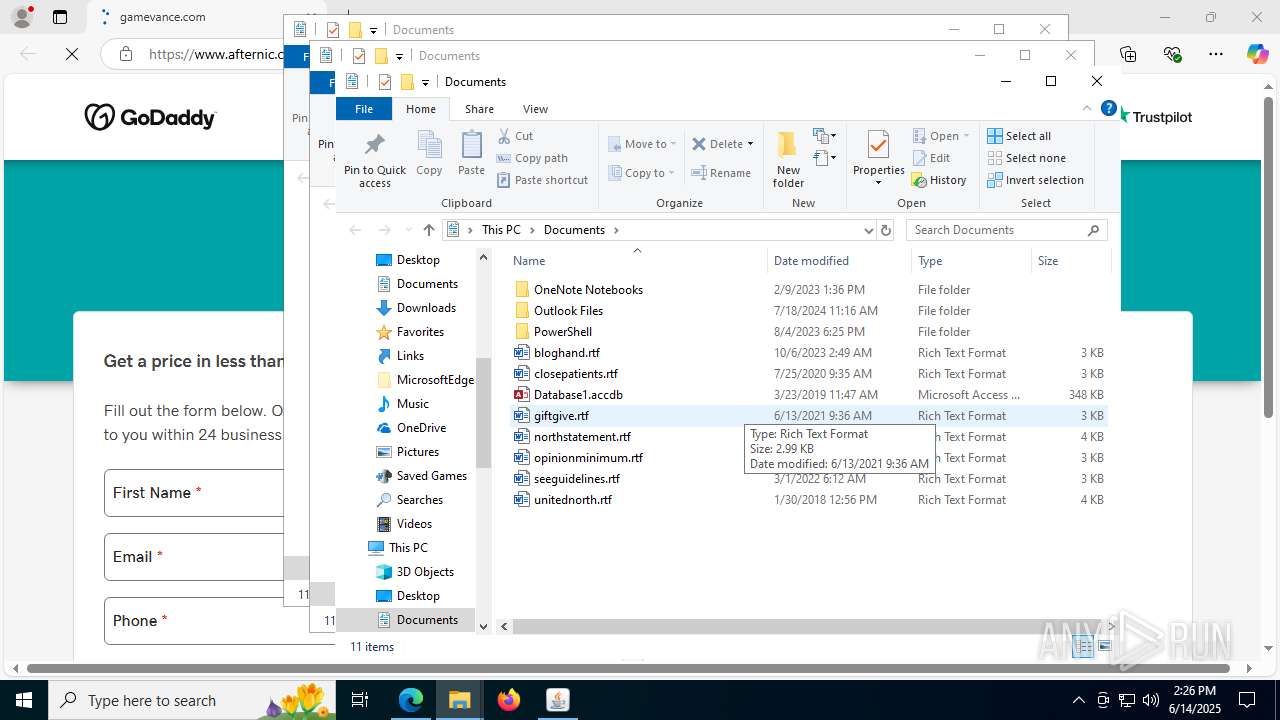Select the seeguidelines.rtf file
The height and width of the screenshot is (720, 1280).
(x=576, y=479)
